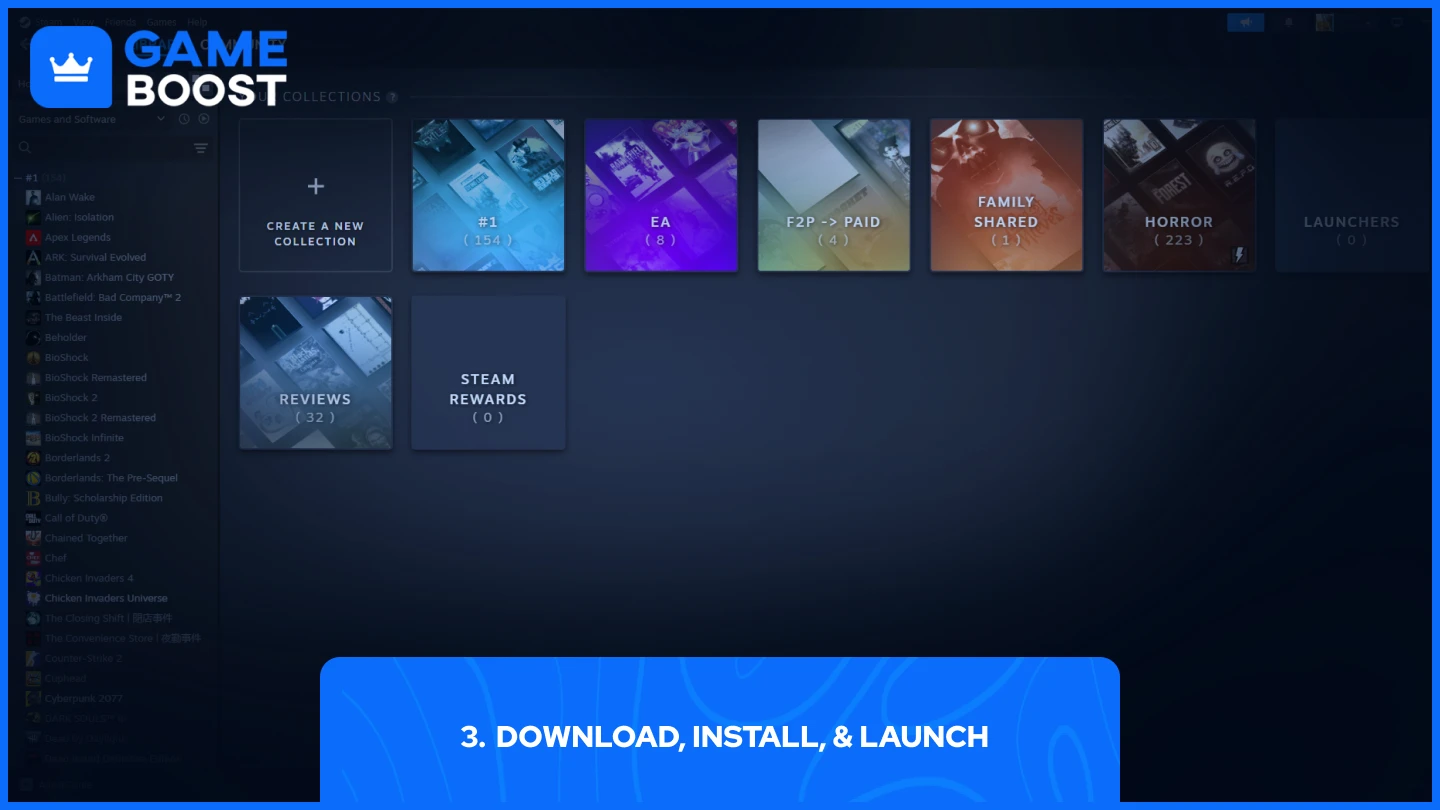Click the ARK: Survival Evolved icon
The image size is (1440, 810).
pyautogui.click(x=33, y=257)
